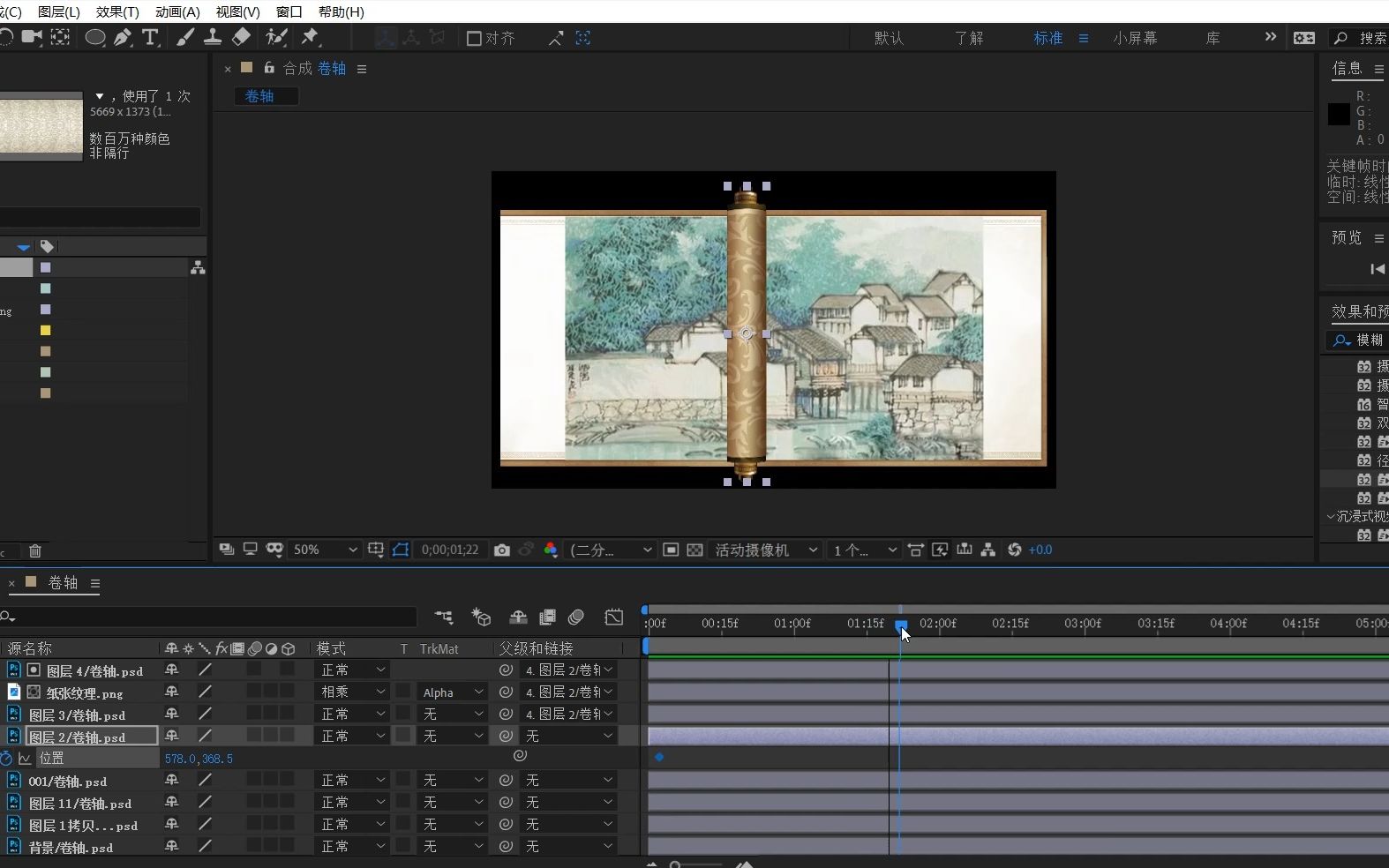The image size is (1389, 868).
Task: Open the 窗口 menu
Action: coord(289,11)
